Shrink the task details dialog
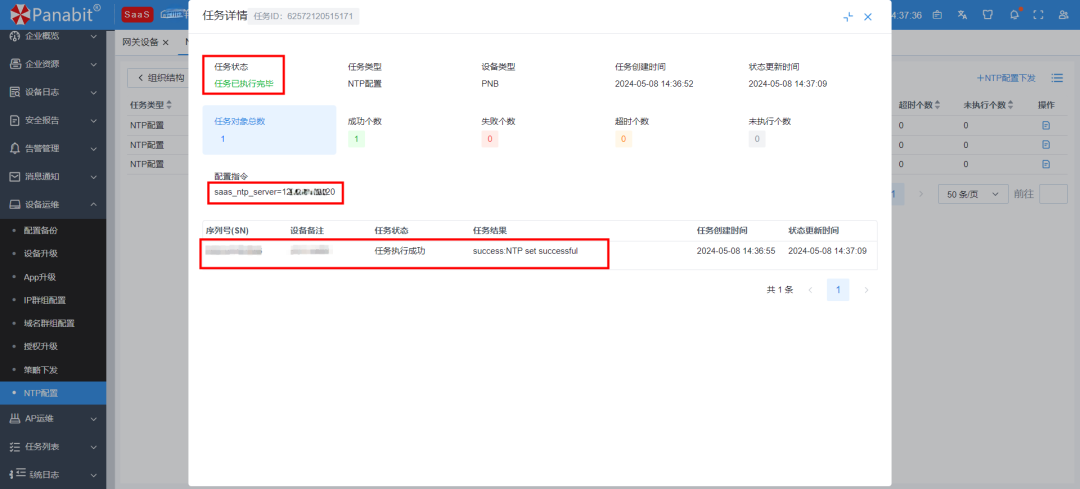Image resolution: width=1080 pixels, height=489 pixels. coord(848,17)
